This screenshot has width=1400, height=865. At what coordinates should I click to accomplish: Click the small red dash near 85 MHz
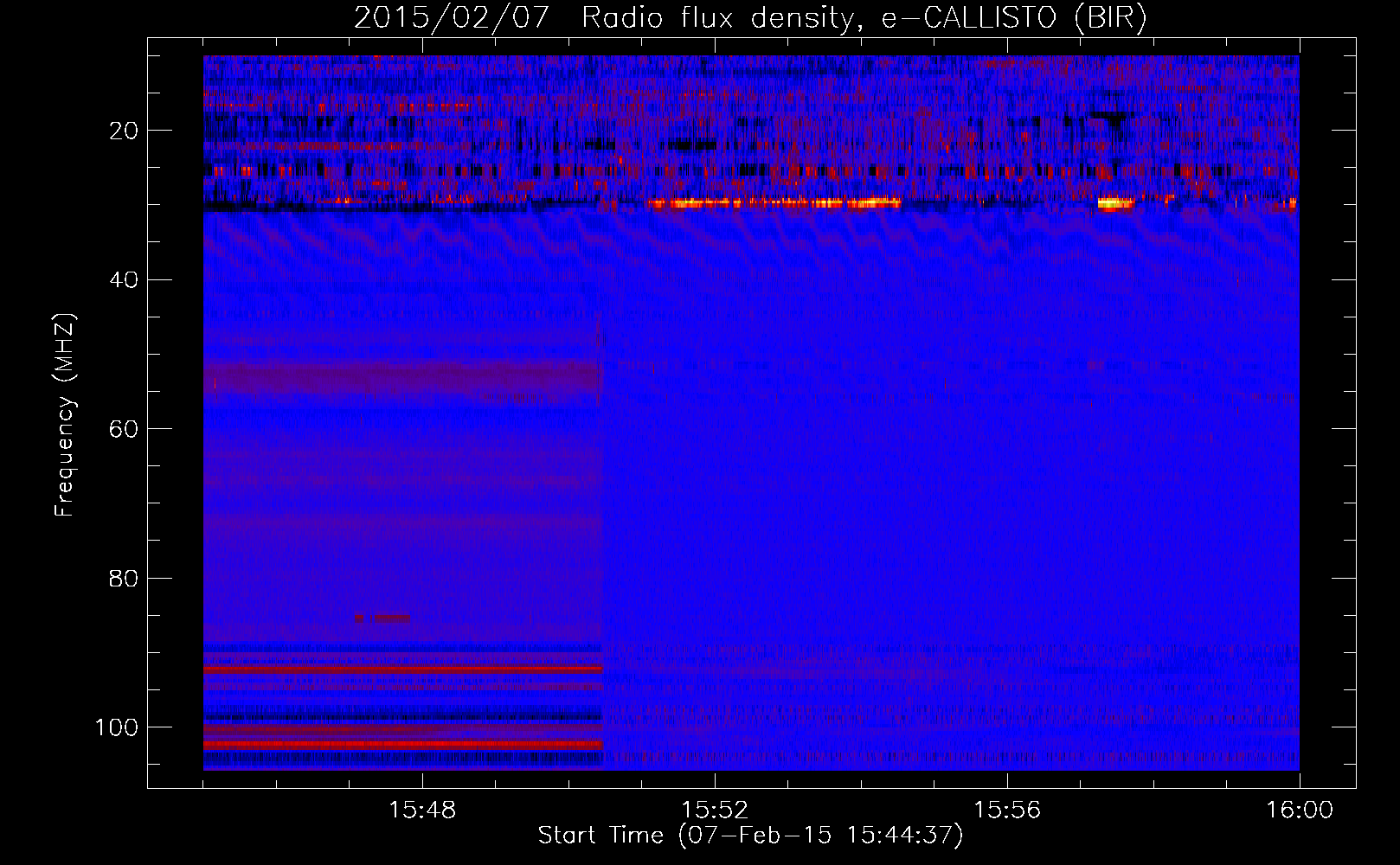point(382,618)
